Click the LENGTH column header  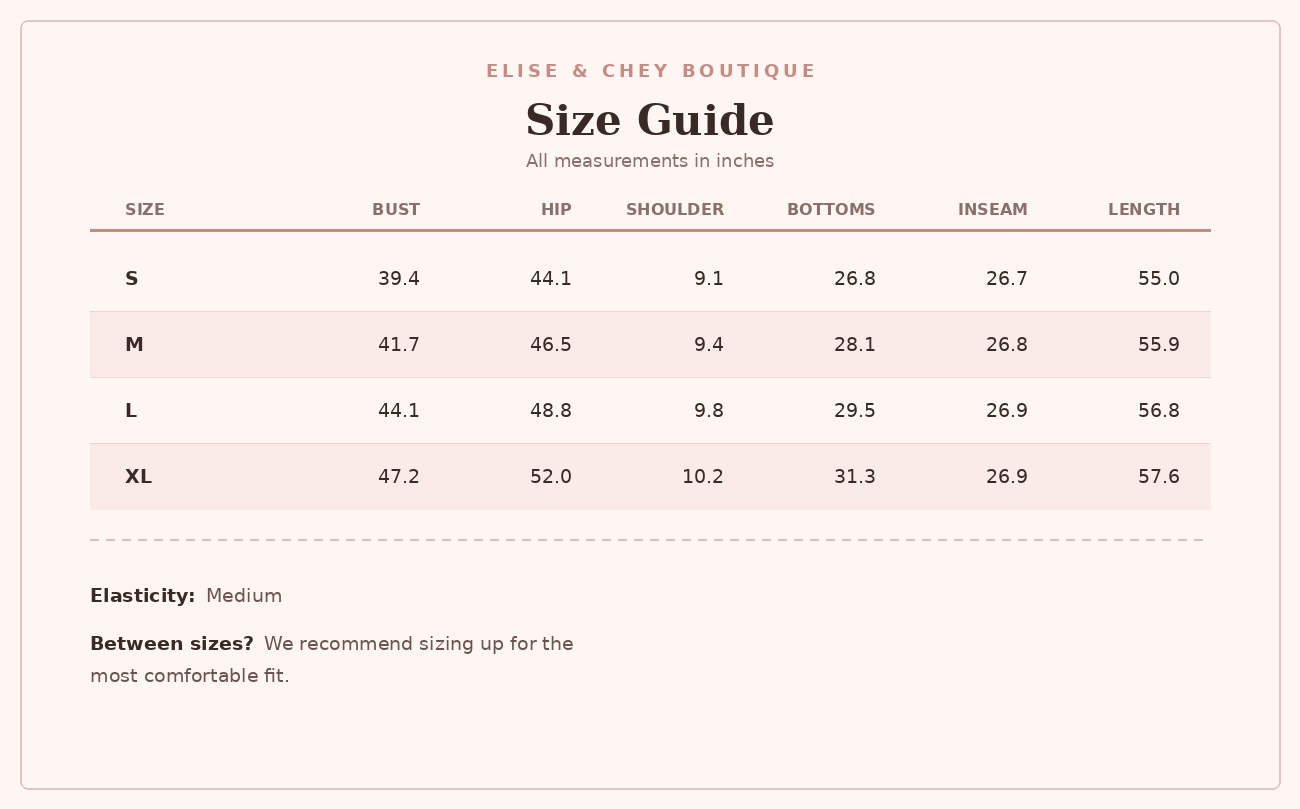tap(1144, 210)
